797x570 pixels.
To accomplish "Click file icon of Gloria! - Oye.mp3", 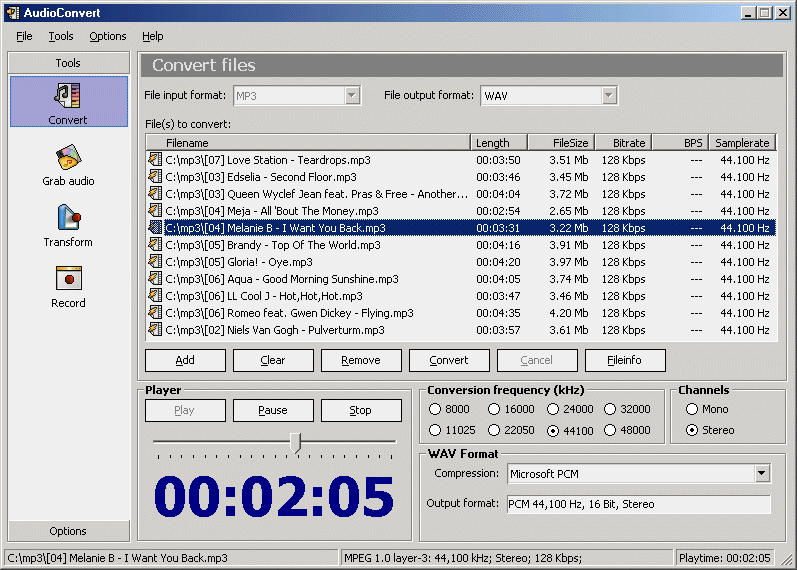I will 155,262.
